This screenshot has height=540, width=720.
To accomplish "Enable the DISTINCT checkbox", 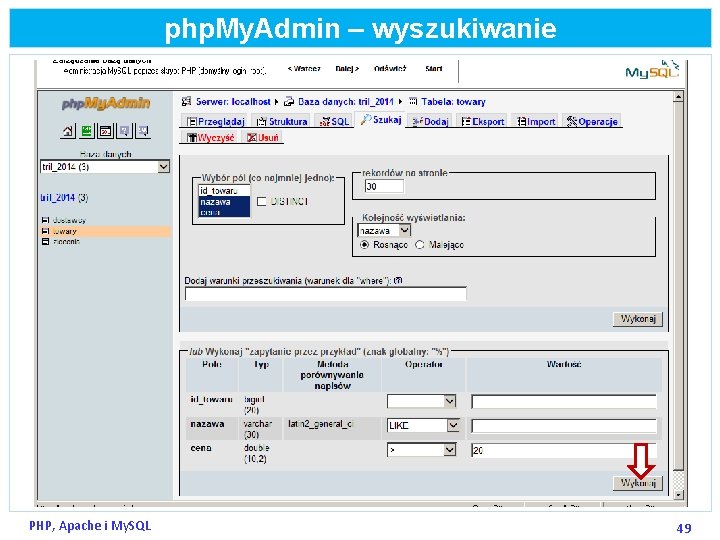I will coord(261,201).
